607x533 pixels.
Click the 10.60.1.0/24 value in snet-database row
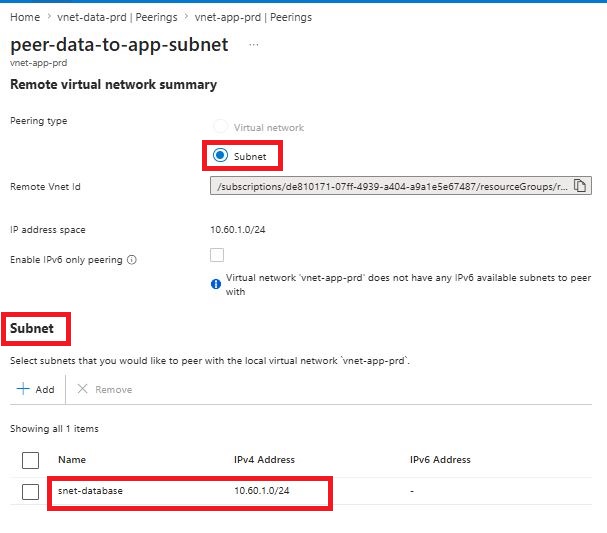click(x=262, y=491)
